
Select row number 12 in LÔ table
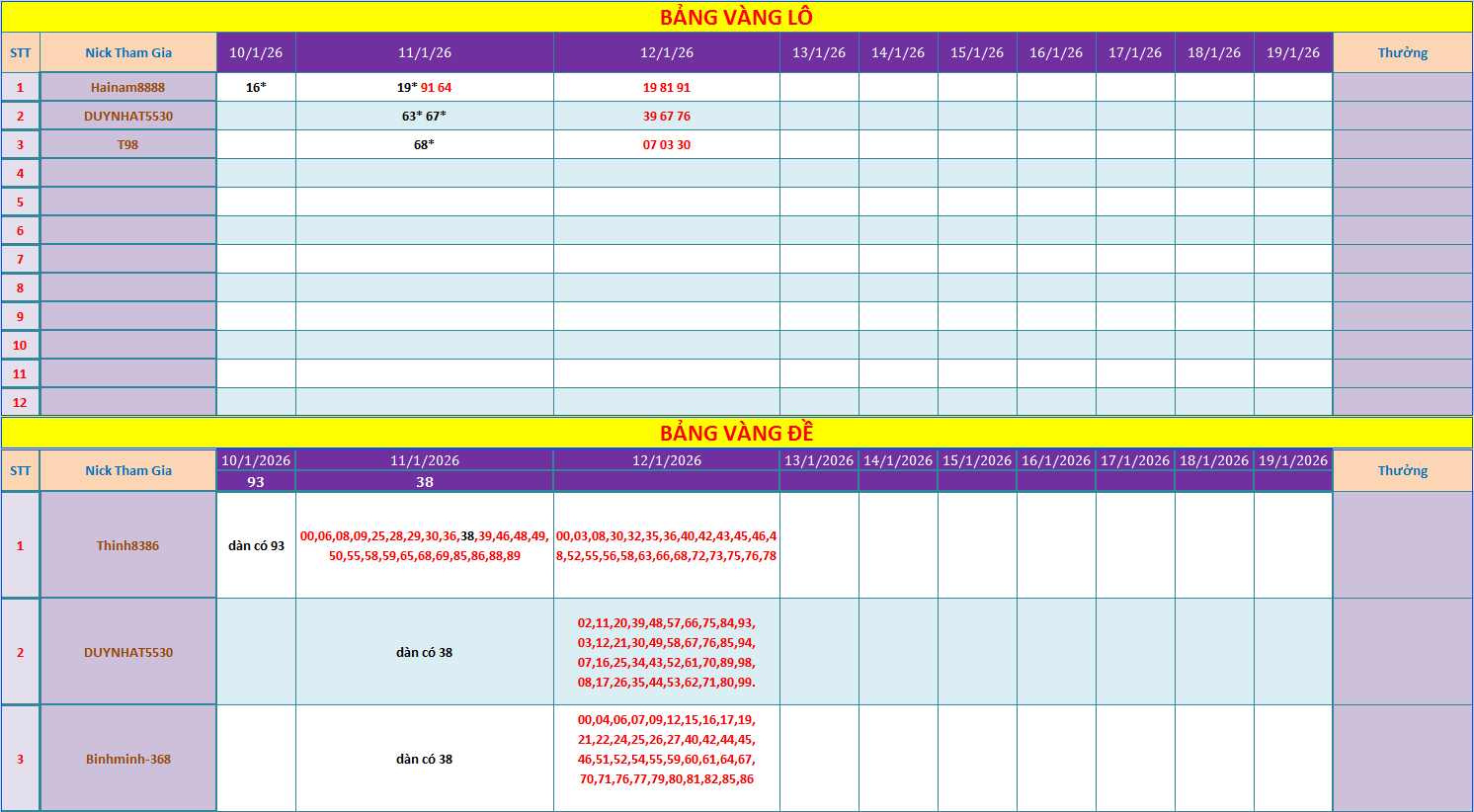pos(20,402)
